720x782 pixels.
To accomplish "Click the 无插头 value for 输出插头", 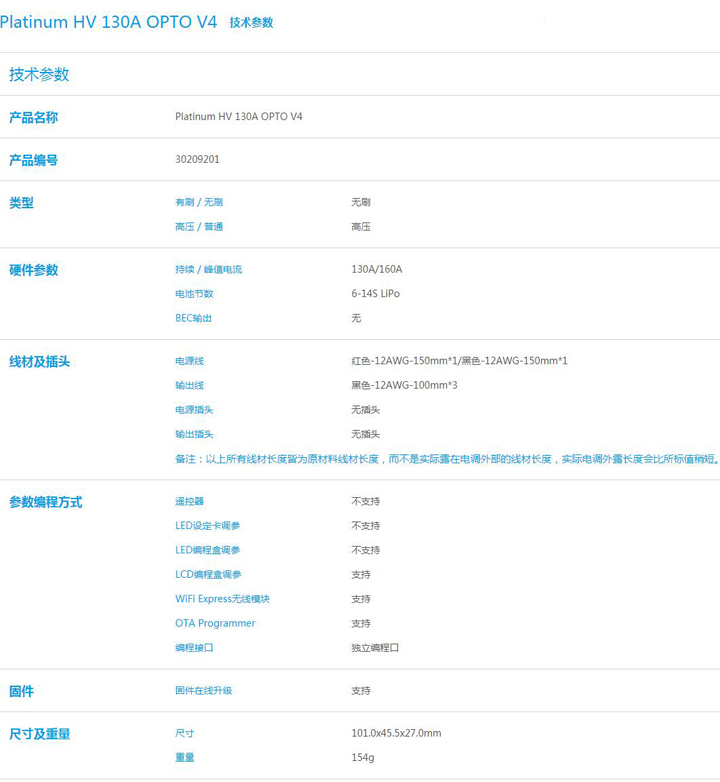I will coord(365,434).
